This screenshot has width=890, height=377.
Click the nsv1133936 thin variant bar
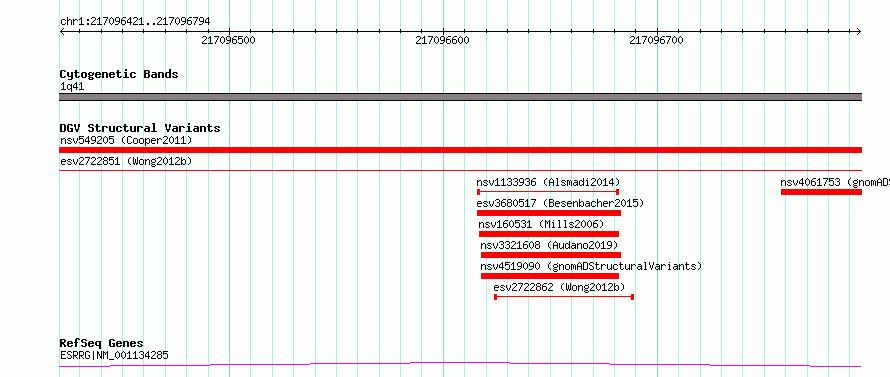(548, 192)
